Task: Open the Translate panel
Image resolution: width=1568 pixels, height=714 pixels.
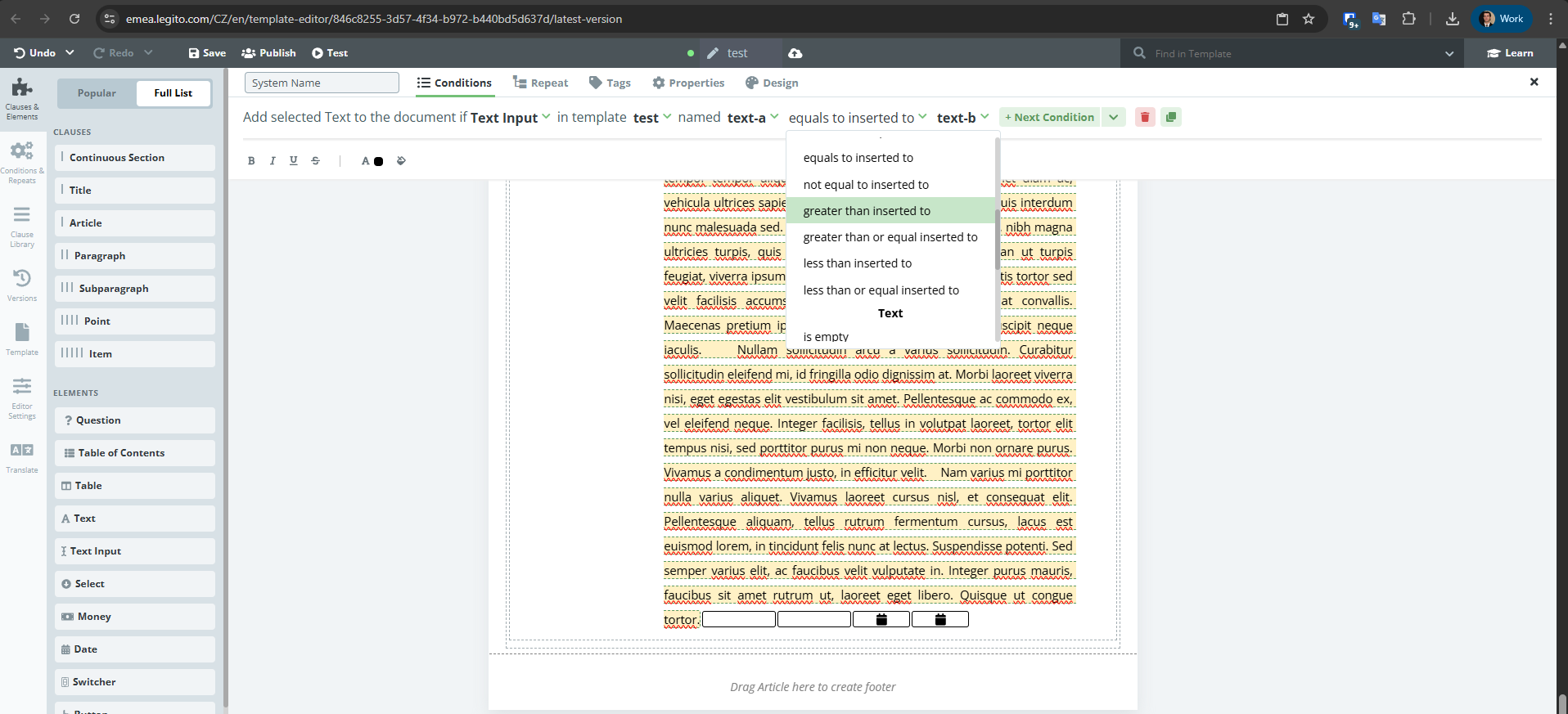Action: [22, 457]
